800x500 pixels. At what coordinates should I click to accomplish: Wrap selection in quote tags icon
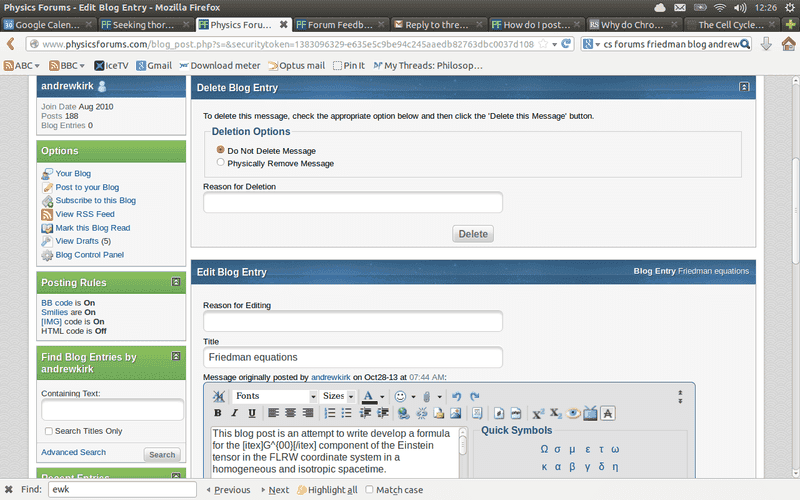(x=477, y=413)
